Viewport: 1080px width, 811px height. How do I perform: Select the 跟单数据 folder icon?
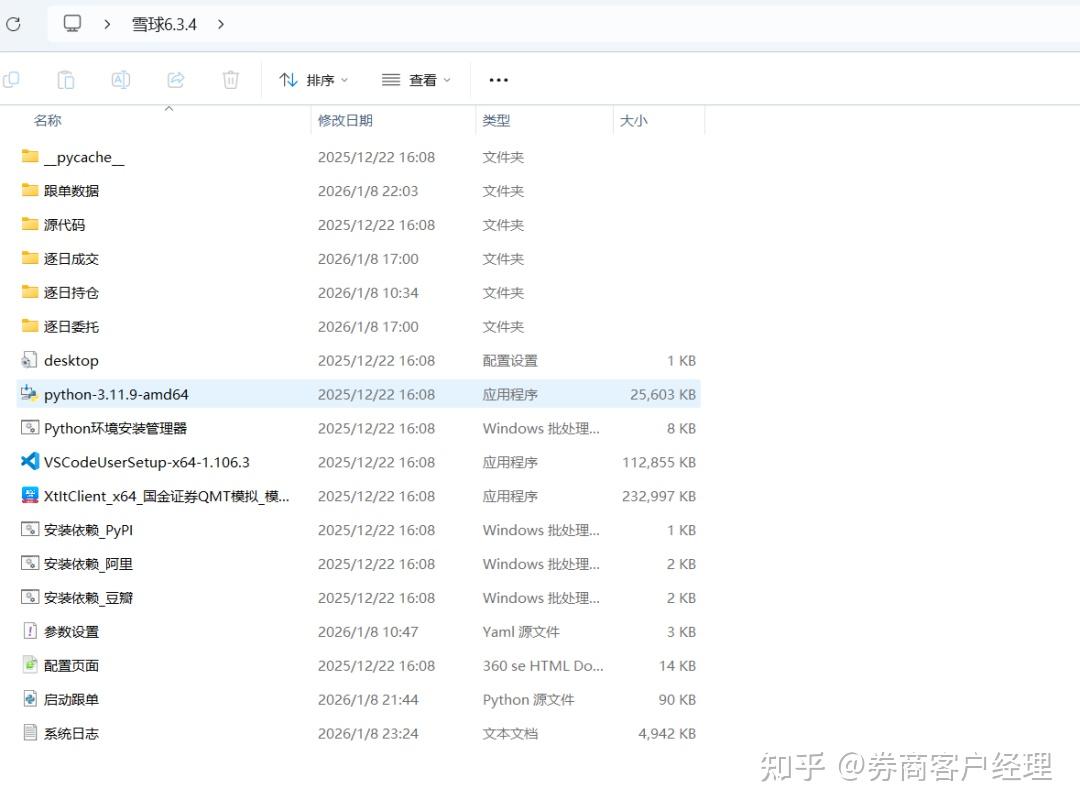point(30,190)
